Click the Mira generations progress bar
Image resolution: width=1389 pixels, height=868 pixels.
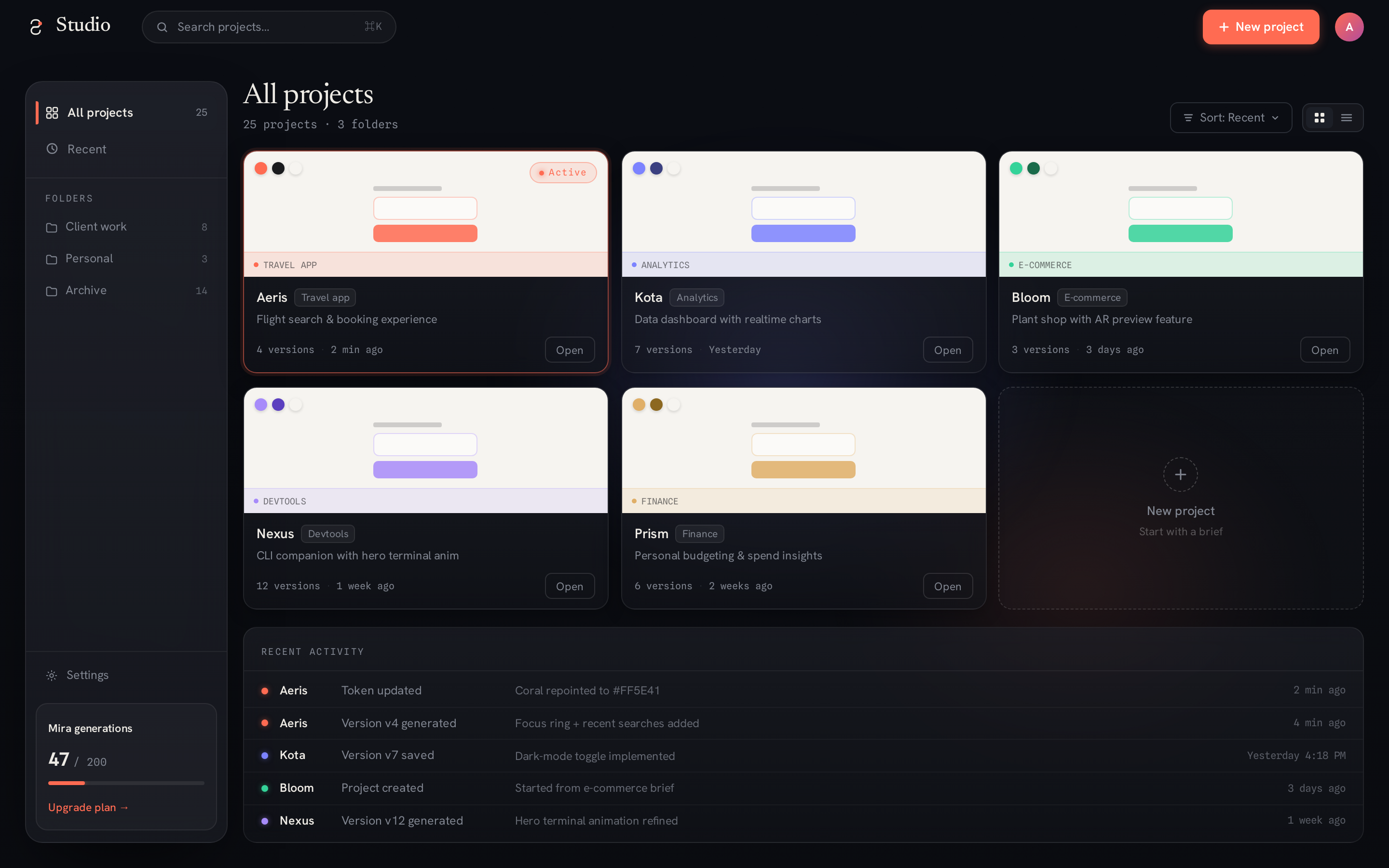(x=126, y=783)
